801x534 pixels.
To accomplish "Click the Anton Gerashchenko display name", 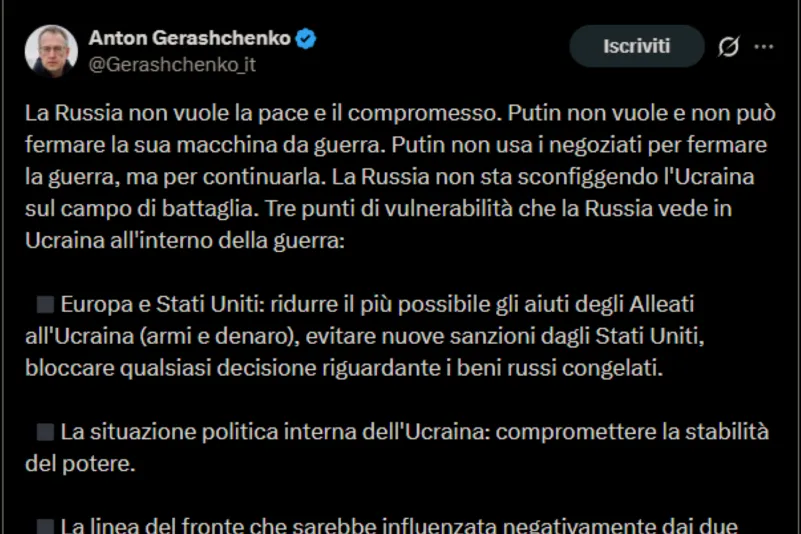I will click(x=189, y=38).
